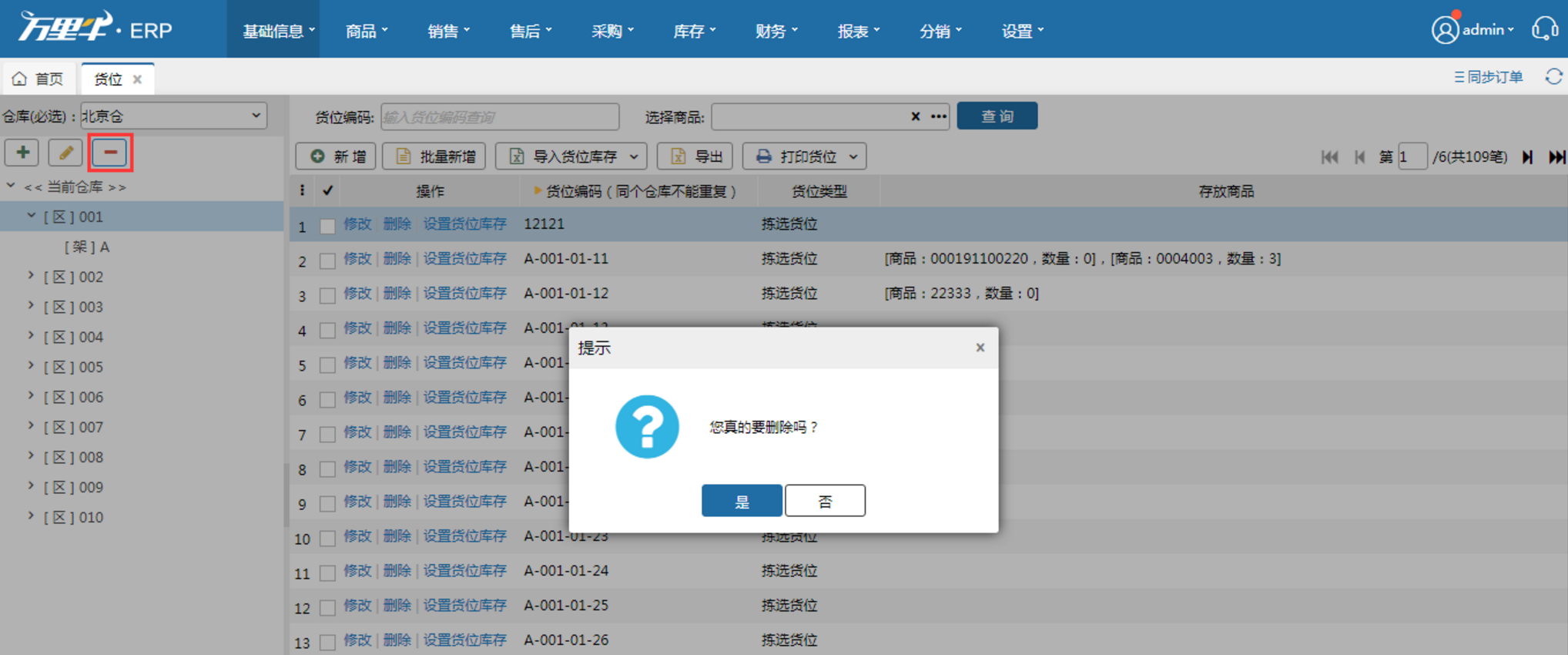1568x655 pixels.
Task: Open the admin user account icon
Action: tap(1445, 30)
